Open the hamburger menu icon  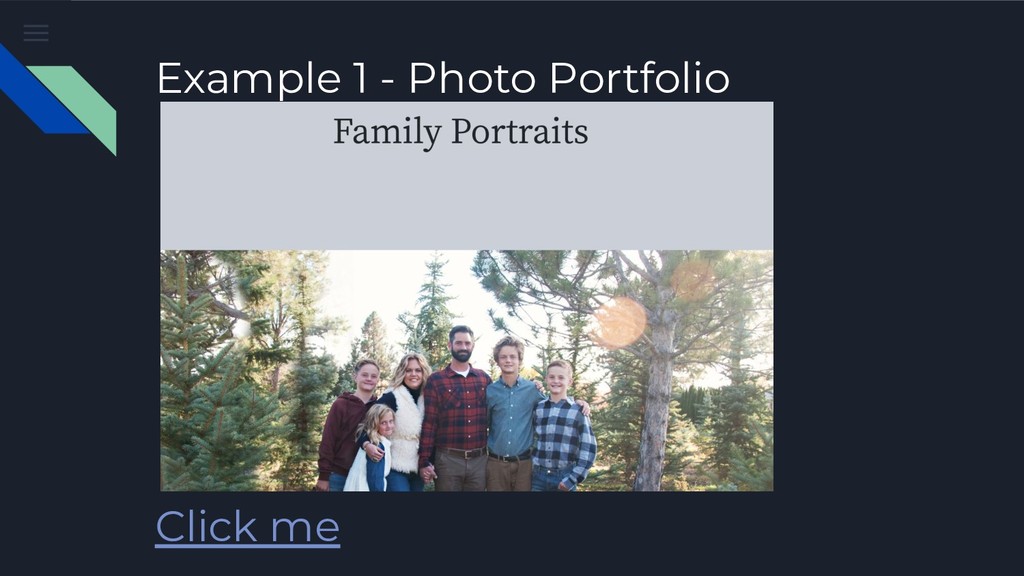click(36, 33)
